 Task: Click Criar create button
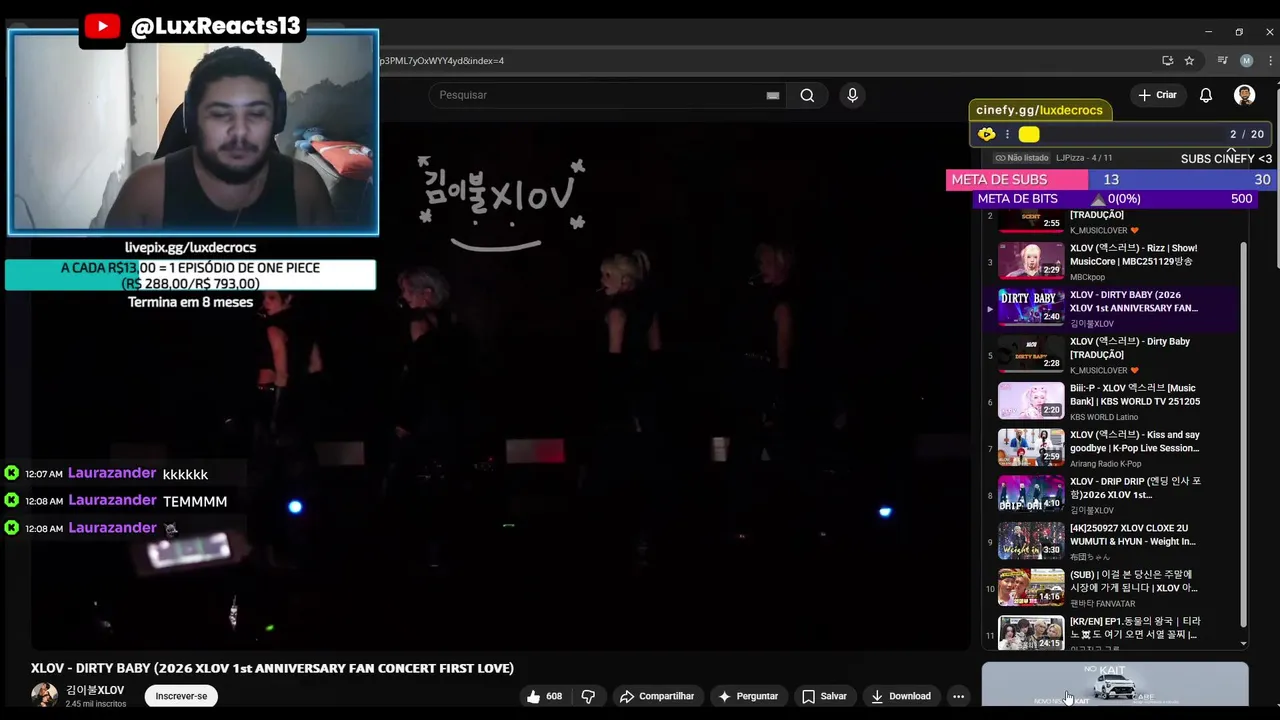(x=1157, y=95)
